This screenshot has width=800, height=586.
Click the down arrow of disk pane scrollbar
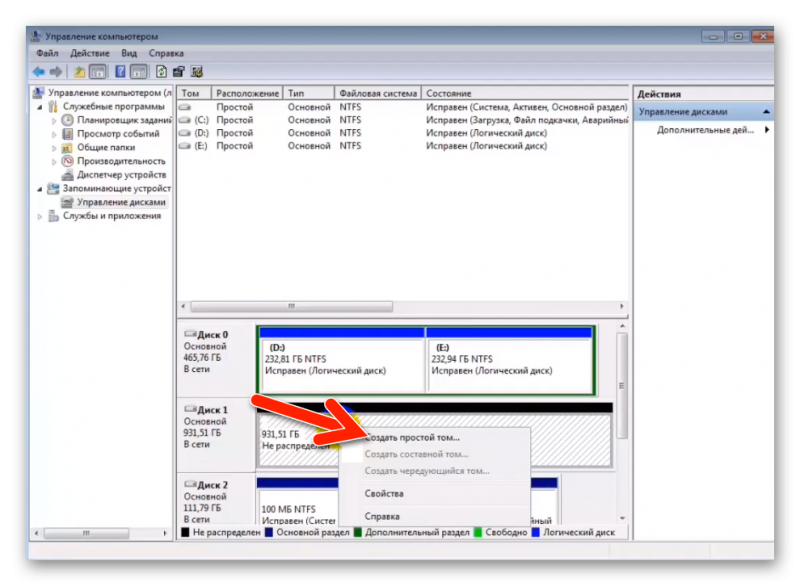coord(622,518)
